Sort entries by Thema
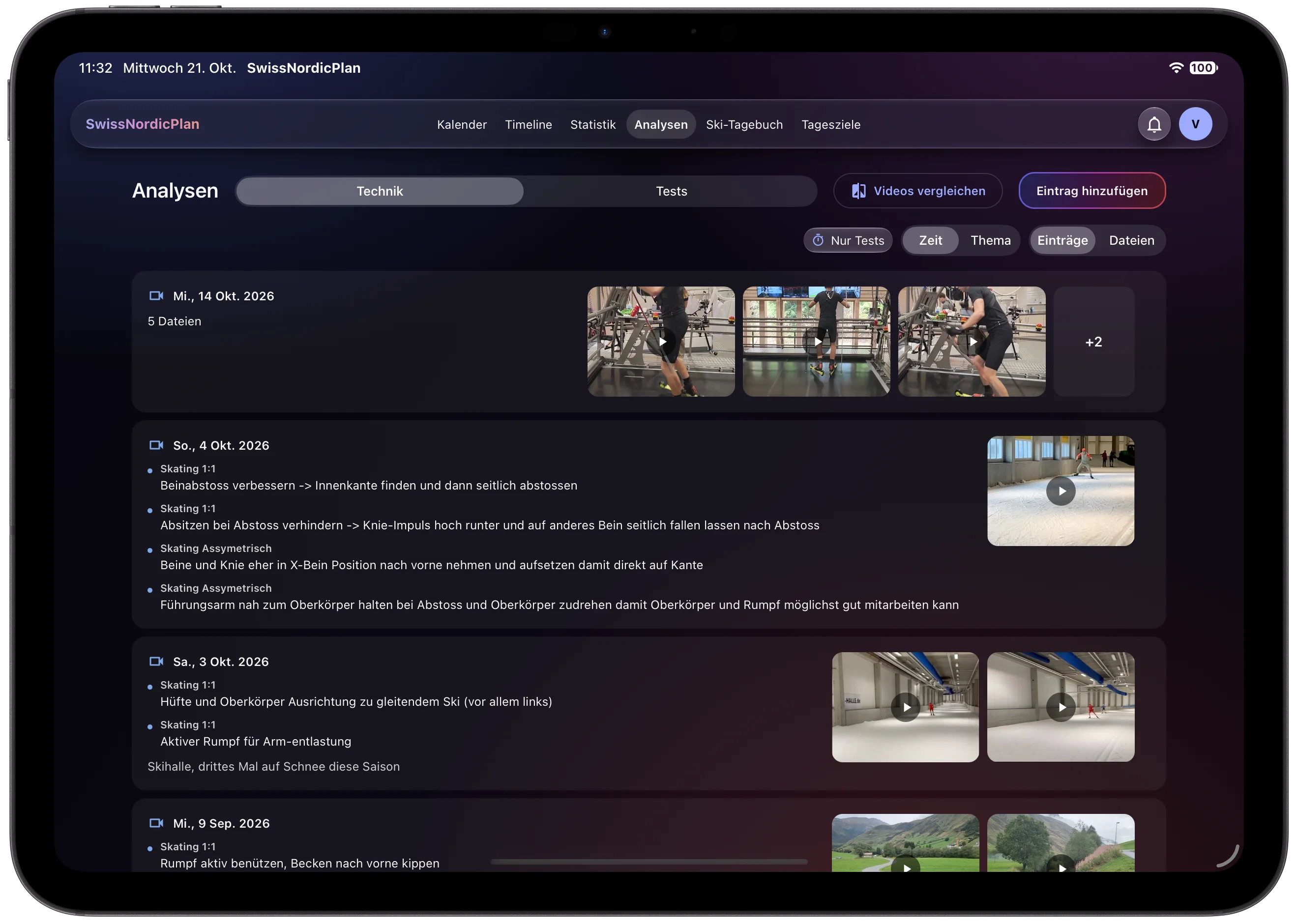Screen dimensions: 1298x924 click(991, 241)
